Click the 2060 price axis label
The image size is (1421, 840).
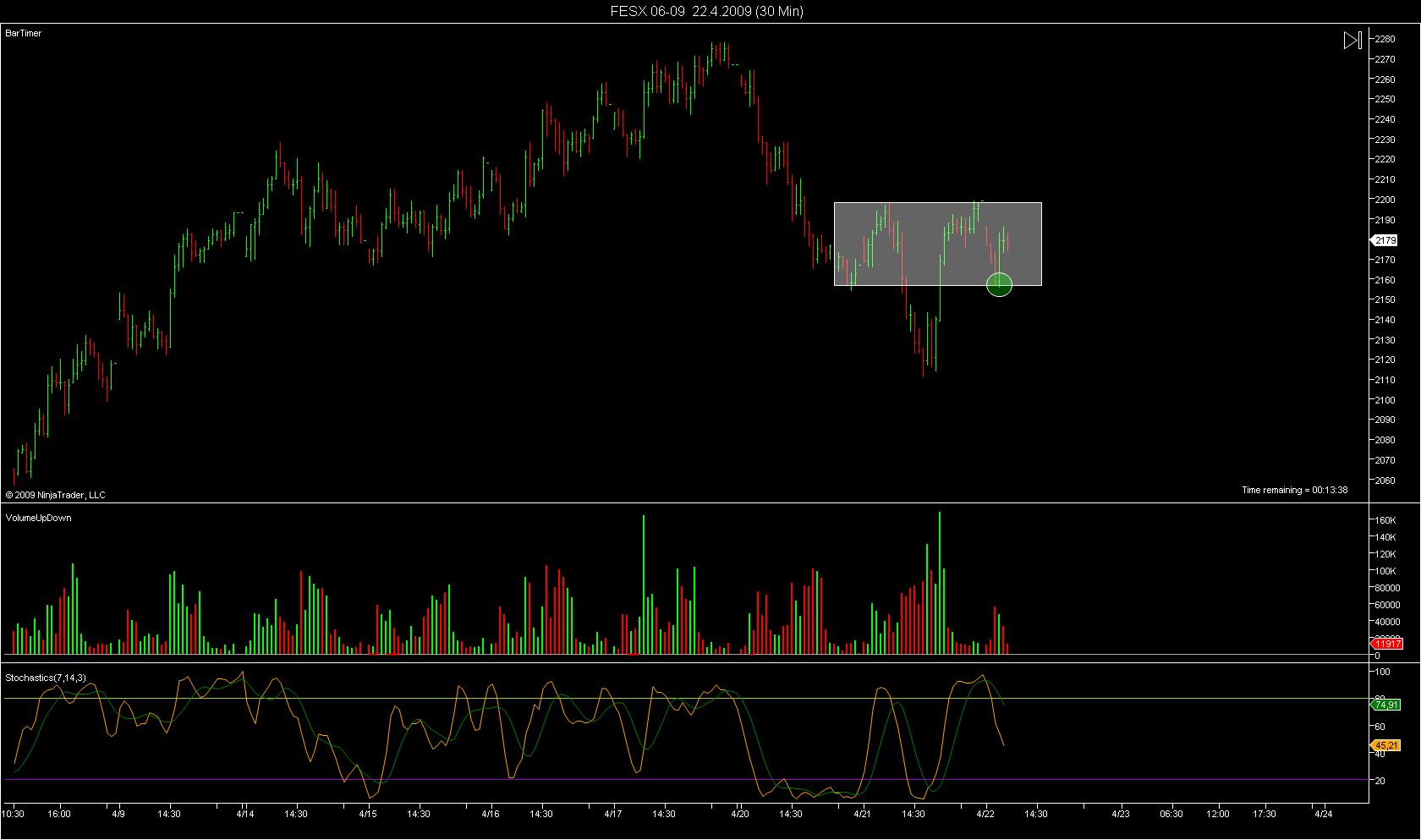coord(1385,480)
